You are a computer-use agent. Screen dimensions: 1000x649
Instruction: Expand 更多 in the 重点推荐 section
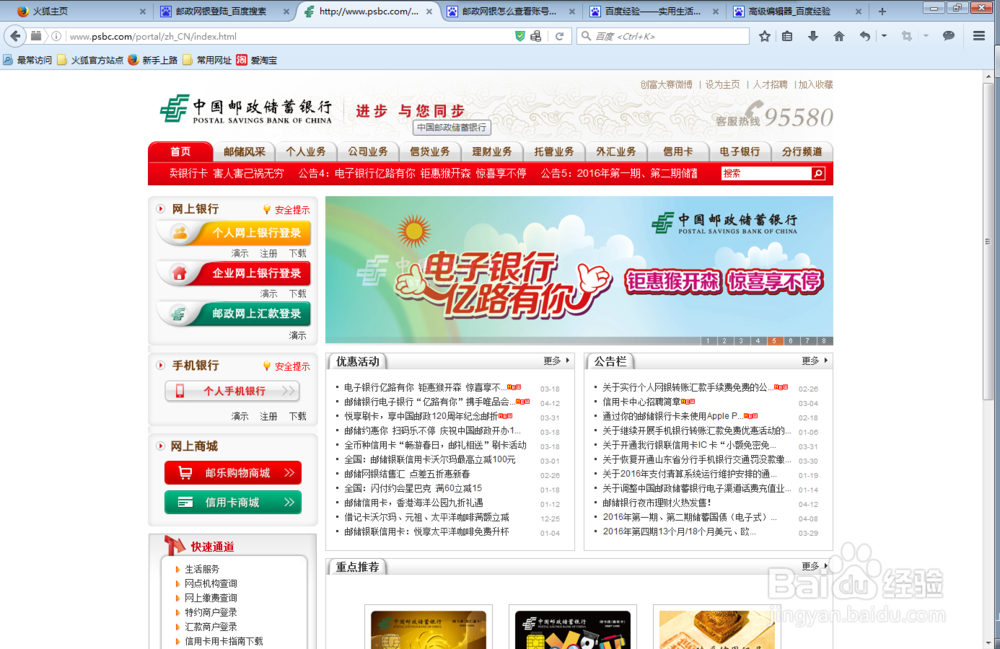(x=814, y=566)
